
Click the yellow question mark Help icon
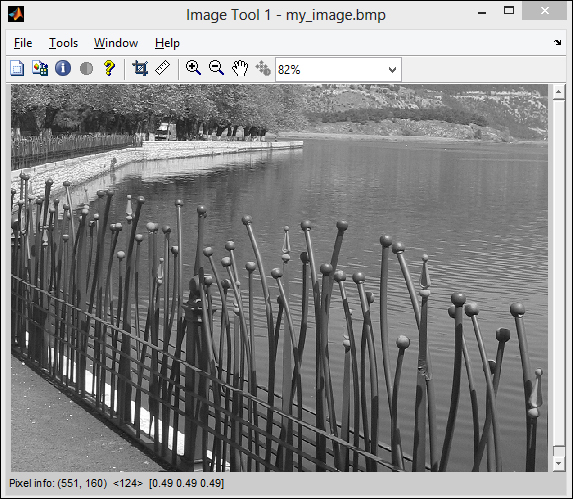[109, 68]
